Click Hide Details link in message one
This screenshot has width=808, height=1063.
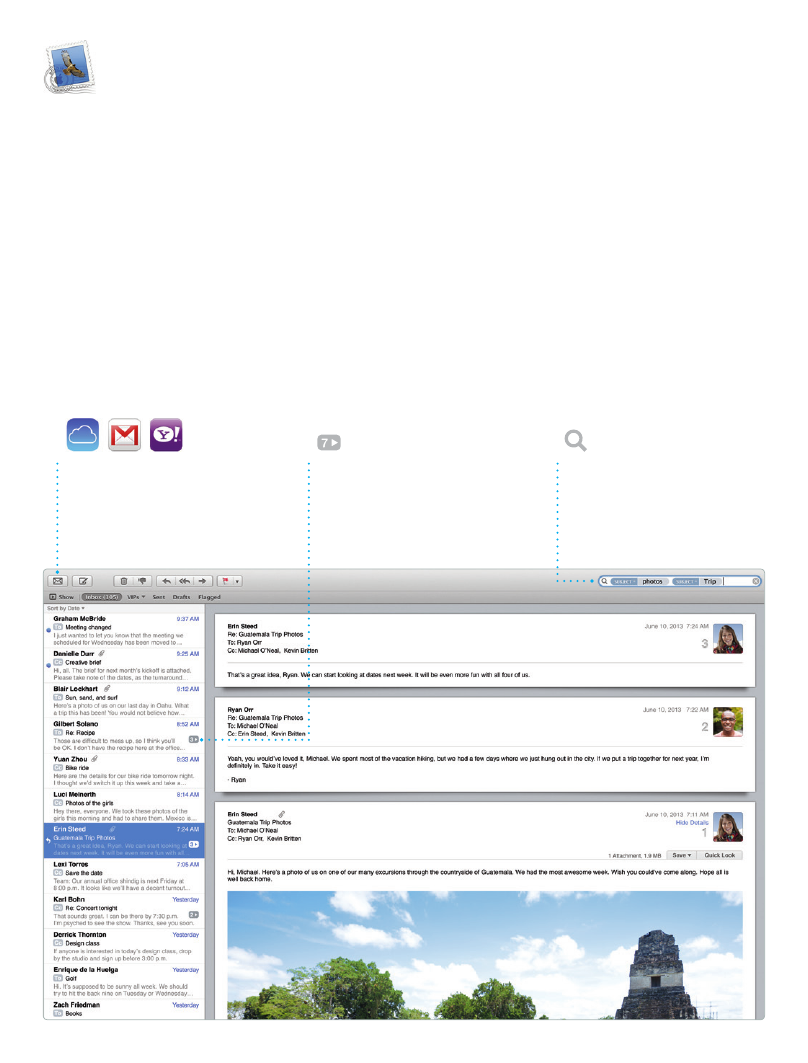pyautogui.click(x=692, y=822)
